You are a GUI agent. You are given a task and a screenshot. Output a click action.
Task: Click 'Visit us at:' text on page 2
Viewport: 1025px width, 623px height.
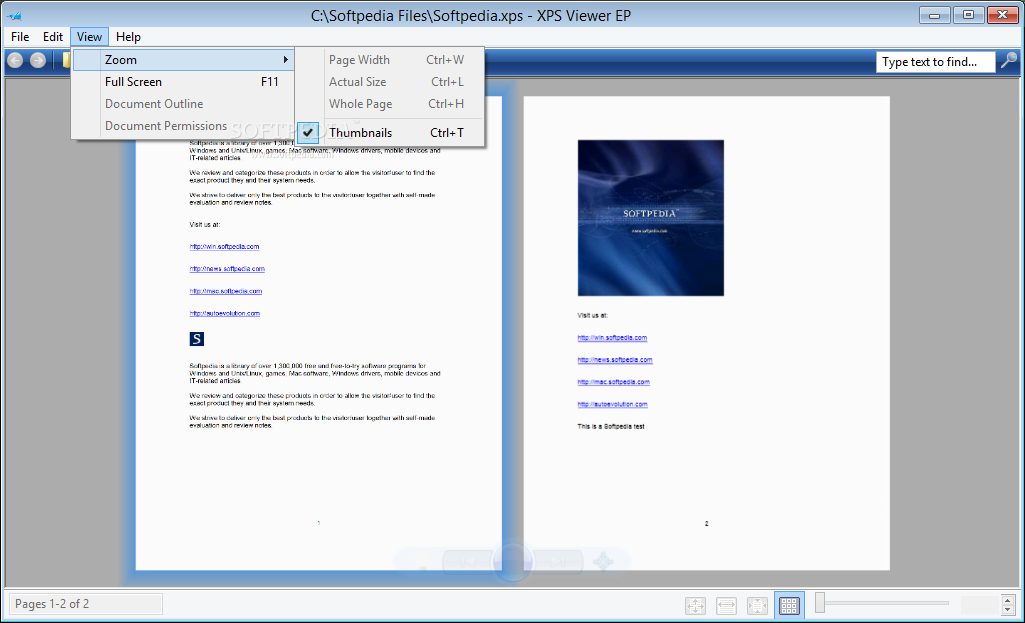[x=592, y=315]
